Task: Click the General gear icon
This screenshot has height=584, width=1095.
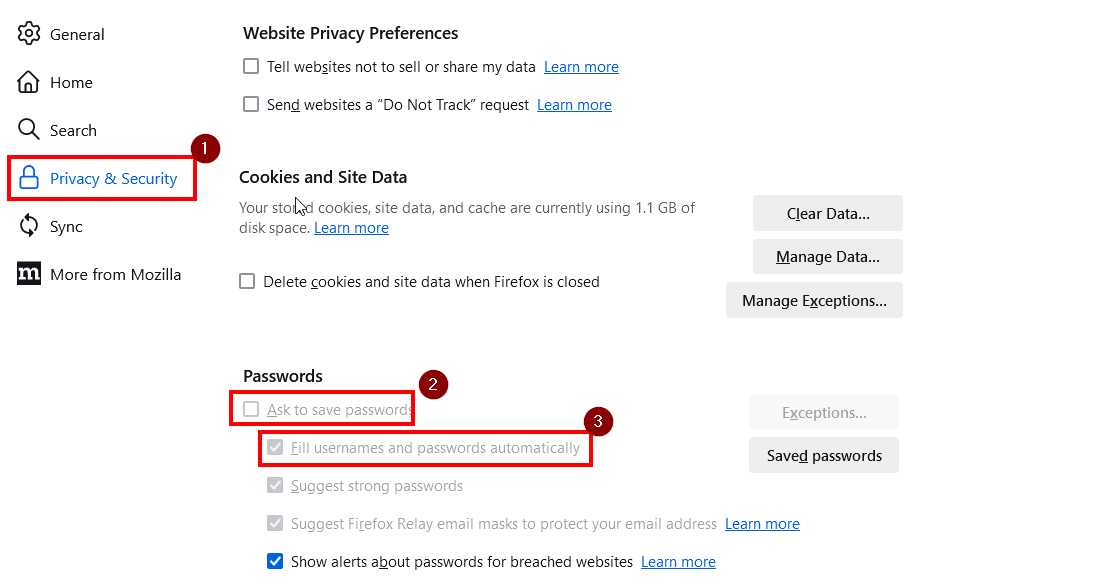Action: [29, 34]
